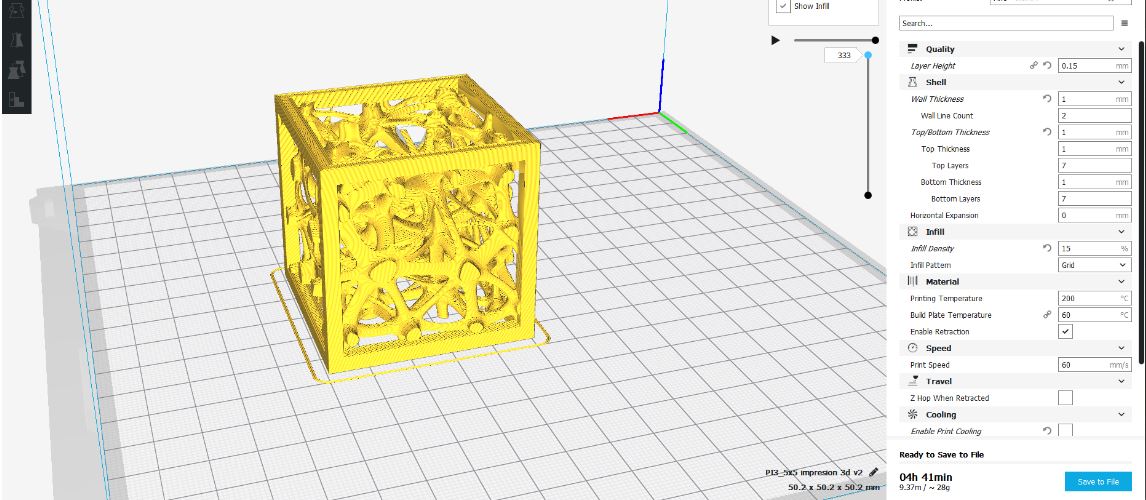Enable Z Hop When Retracted
The height and width of the screenshot is (500, 1146).
pos(1066,398)
